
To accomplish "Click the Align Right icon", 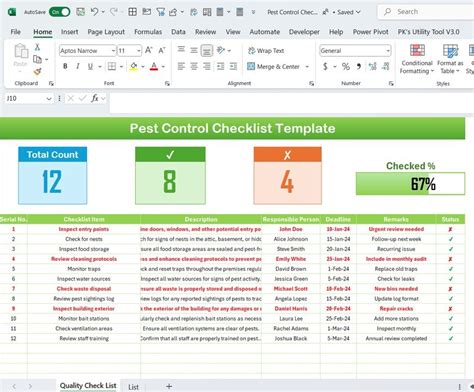I will click(207, 66).
